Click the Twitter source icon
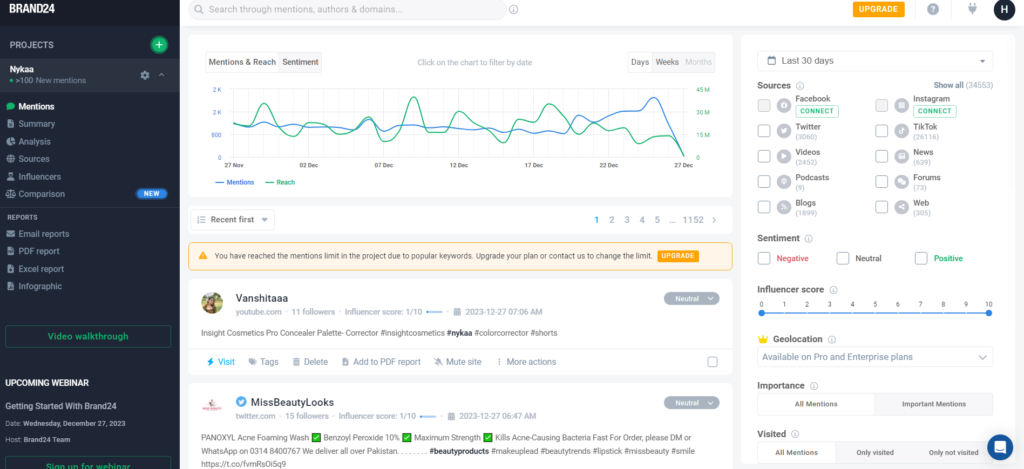The image size is (1024, 469). (x=784, y=131)
